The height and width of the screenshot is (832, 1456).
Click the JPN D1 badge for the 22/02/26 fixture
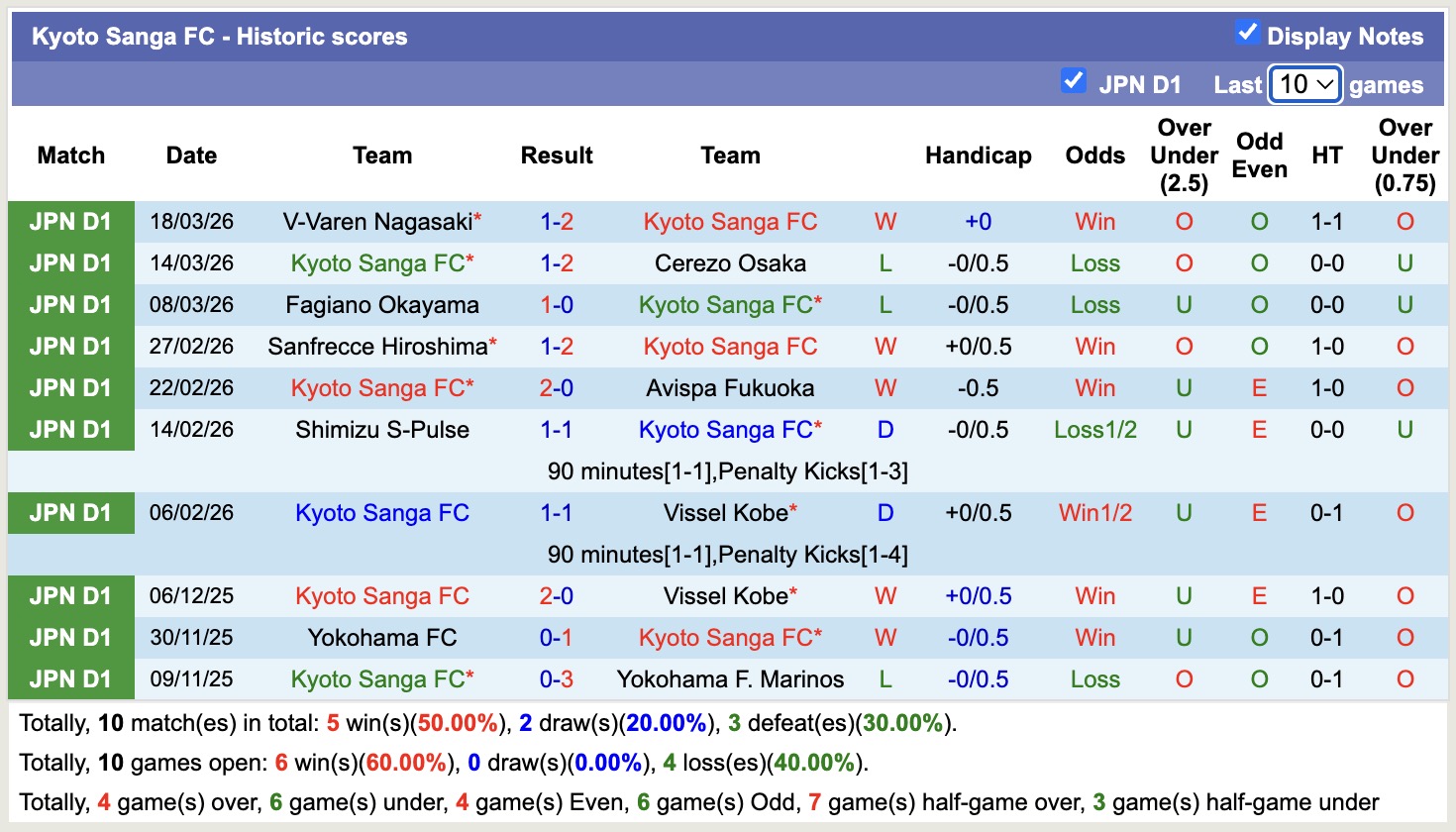point(70,387)
